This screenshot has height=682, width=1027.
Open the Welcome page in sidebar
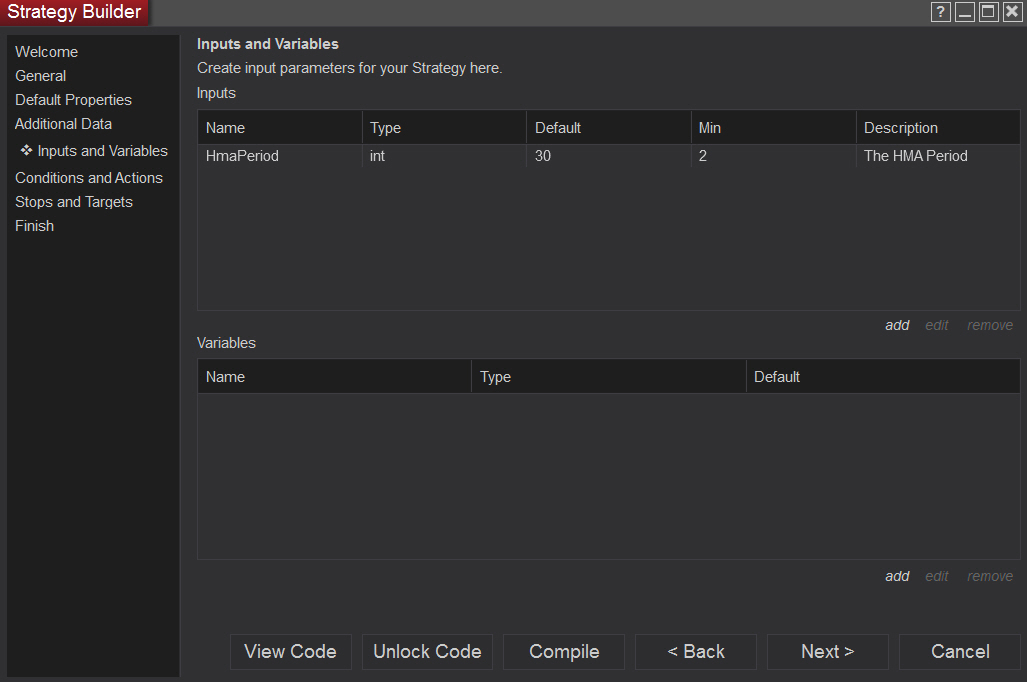46,52
